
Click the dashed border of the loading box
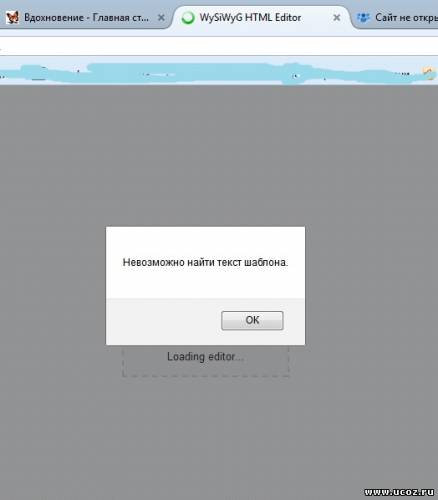pos(206,377)
